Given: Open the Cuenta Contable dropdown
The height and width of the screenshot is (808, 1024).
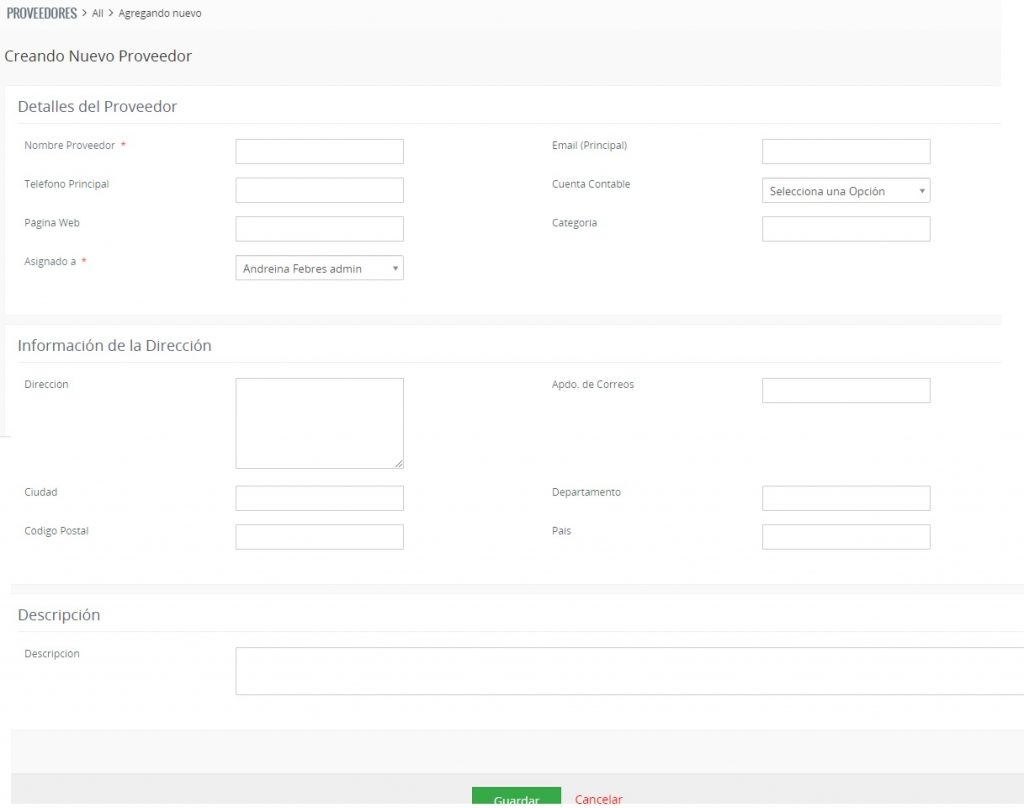Looking at the screenshot, I should (x=846, y=191).
